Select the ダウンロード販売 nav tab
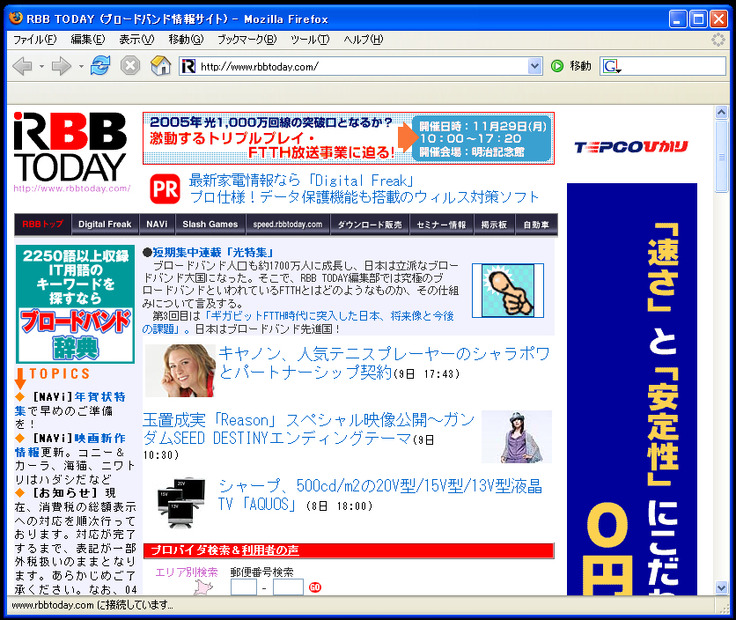Viewport: 736px width, 620px height. [x=370, y=224]
